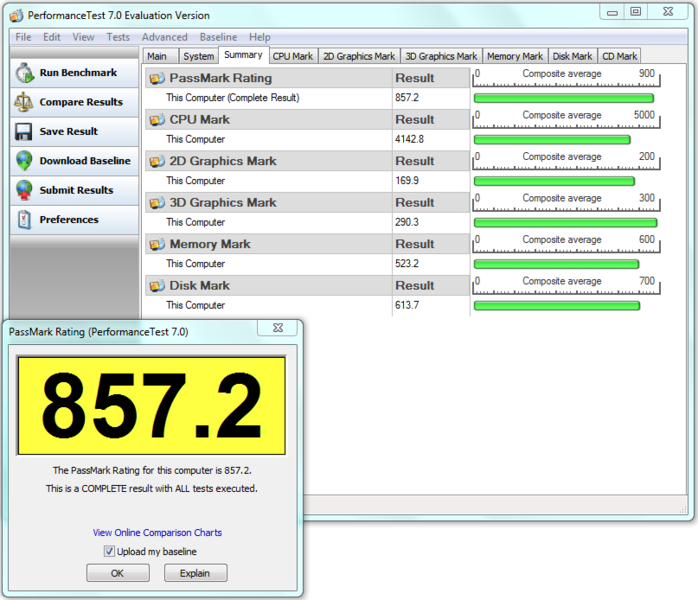Click the Run Benchmark stopwatch icon
The height and width of the screenshot is (600, 698).
point(25,73)
